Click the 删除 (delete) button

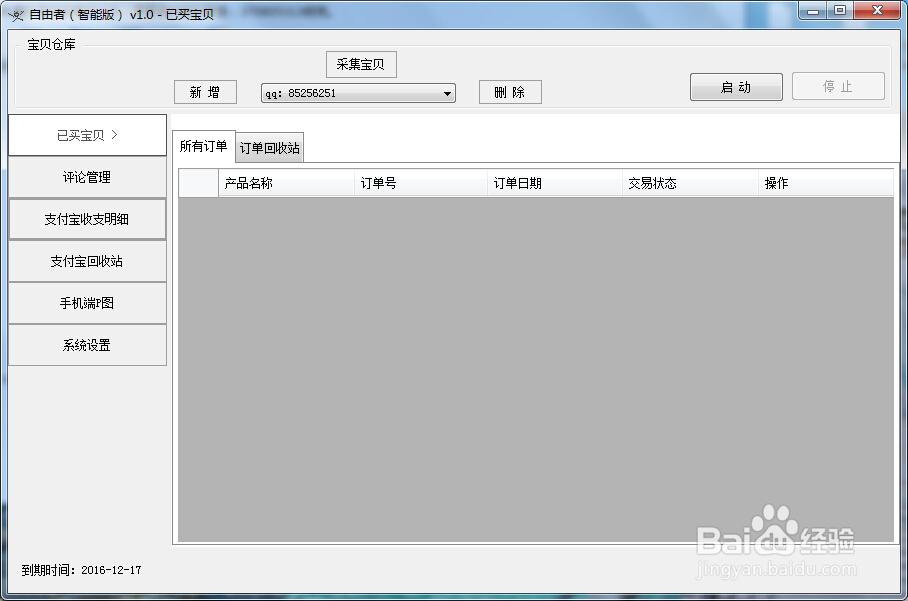(510, 92)
